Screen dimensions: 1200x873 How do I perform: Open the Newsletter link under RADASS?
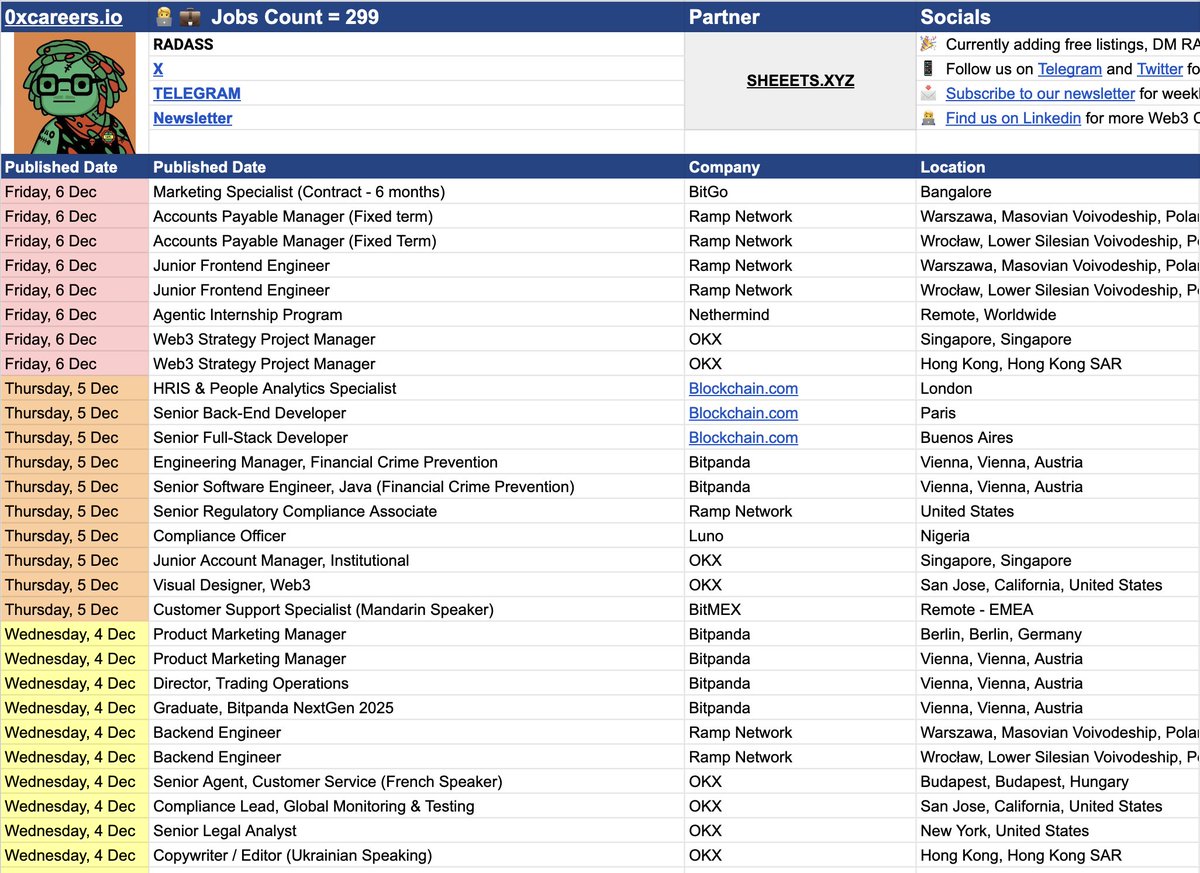pyautogui.click(x=192, y=118)
